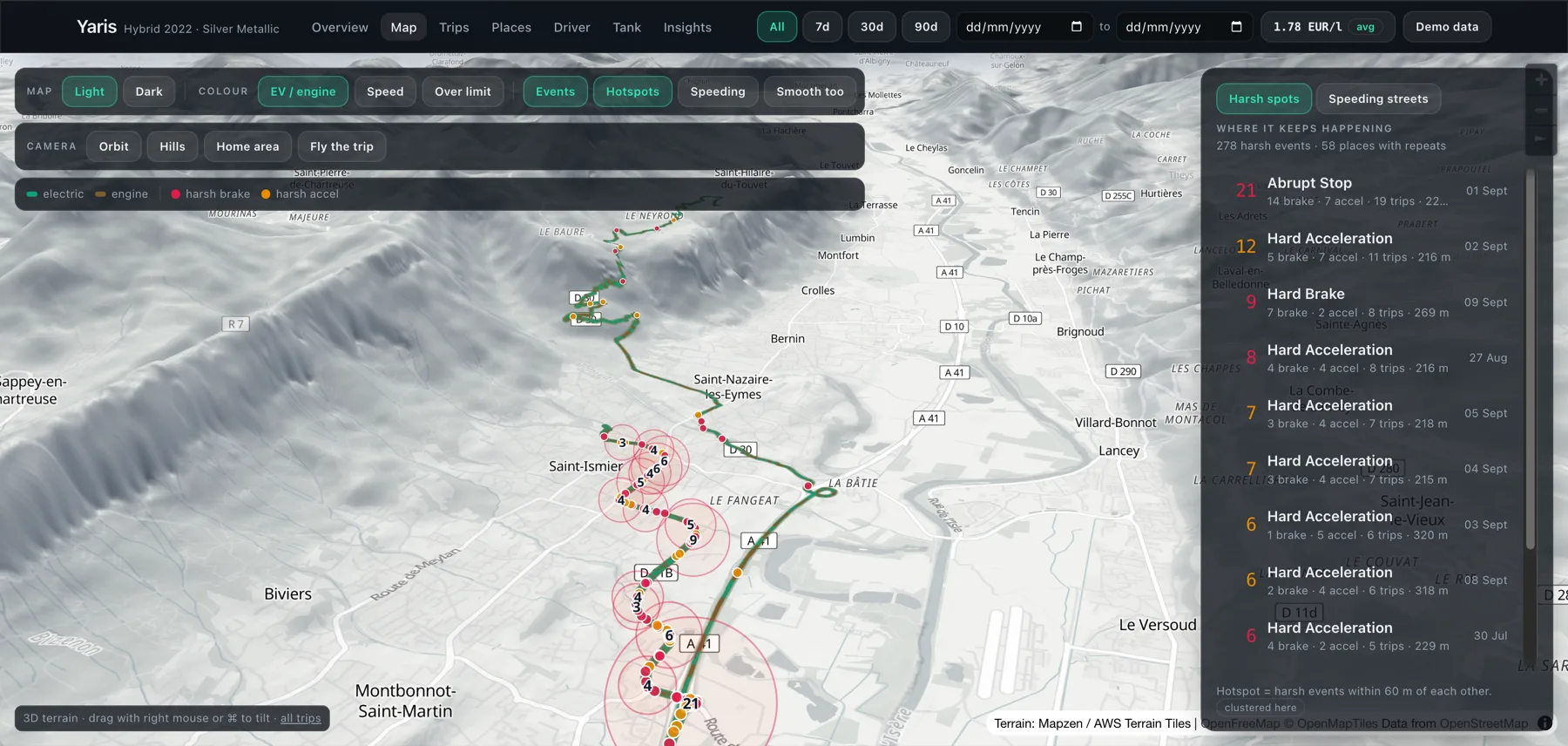
Task: Zoom in with the map plus control
Action: pyautogui.click(x=1540, y=79)
